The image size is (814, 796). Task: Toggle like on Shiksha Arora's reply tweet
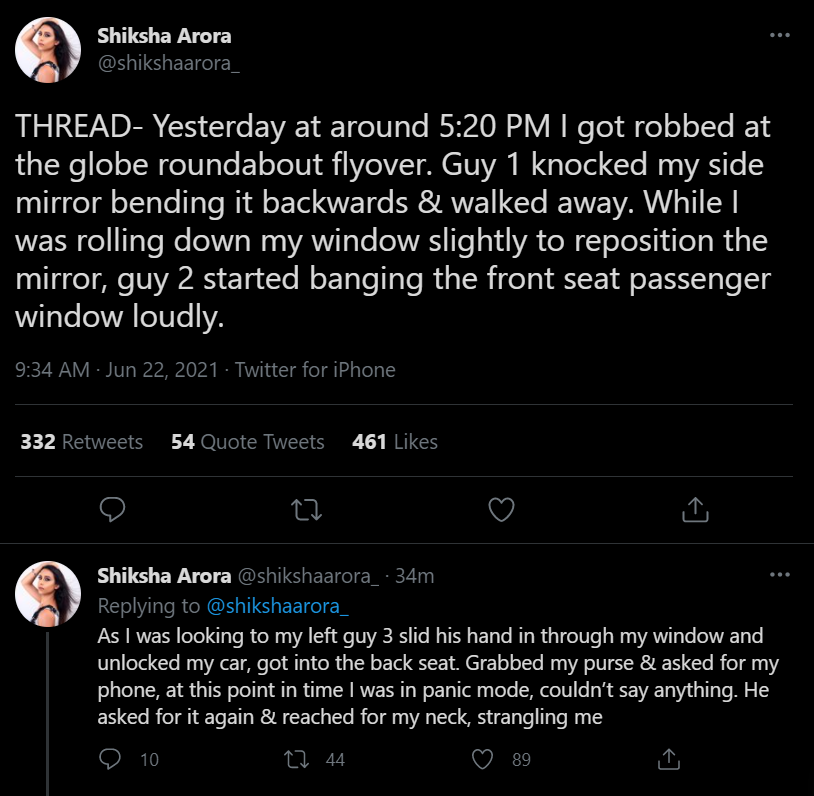[x=483, y=760]
